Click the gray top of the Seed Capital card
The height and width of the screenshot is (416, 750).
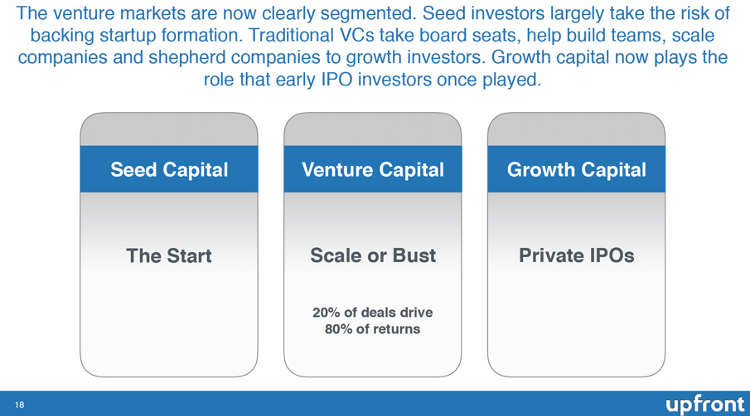(x=169, y=130)
